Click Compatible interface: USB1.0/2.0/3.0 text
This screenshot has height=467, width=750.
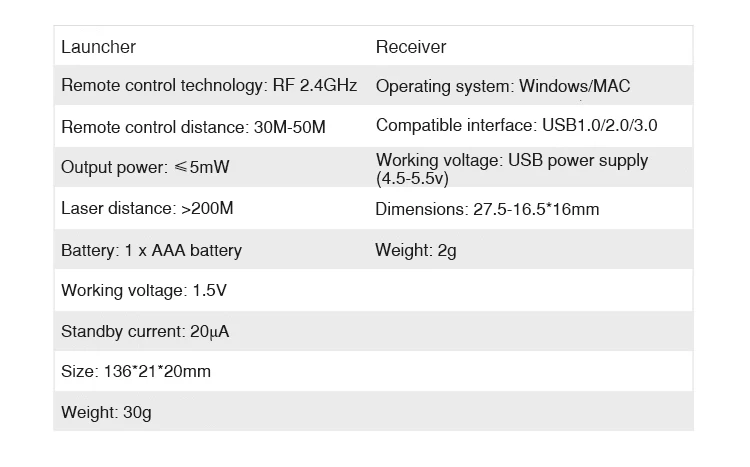point(517,125)
